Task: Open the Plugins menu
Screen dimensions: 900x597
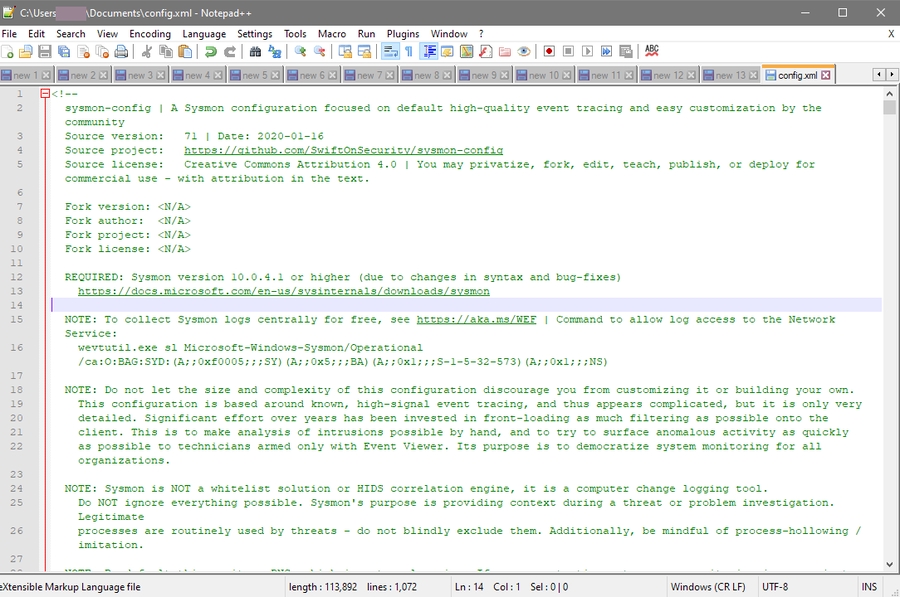Action: pos(403,34)
